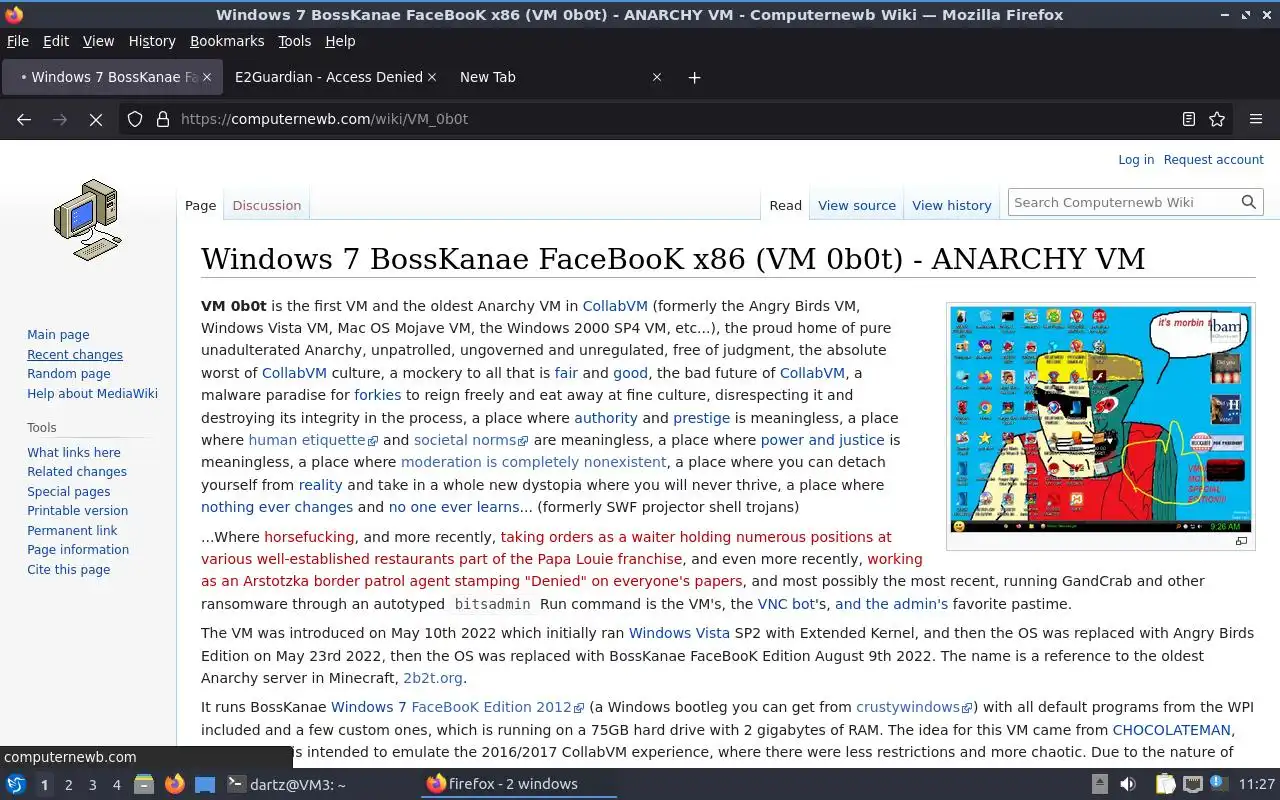
Task: Click the wiki search magnifier icon
Action: [x=1248, y=202]
